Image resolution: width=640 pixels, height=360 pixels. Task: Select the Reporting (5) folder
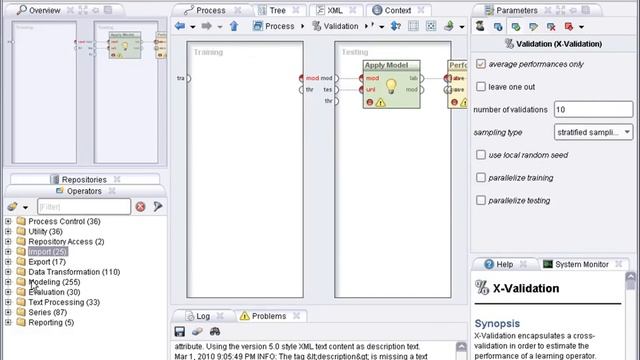pyautogui.click(x=51, y=322)
